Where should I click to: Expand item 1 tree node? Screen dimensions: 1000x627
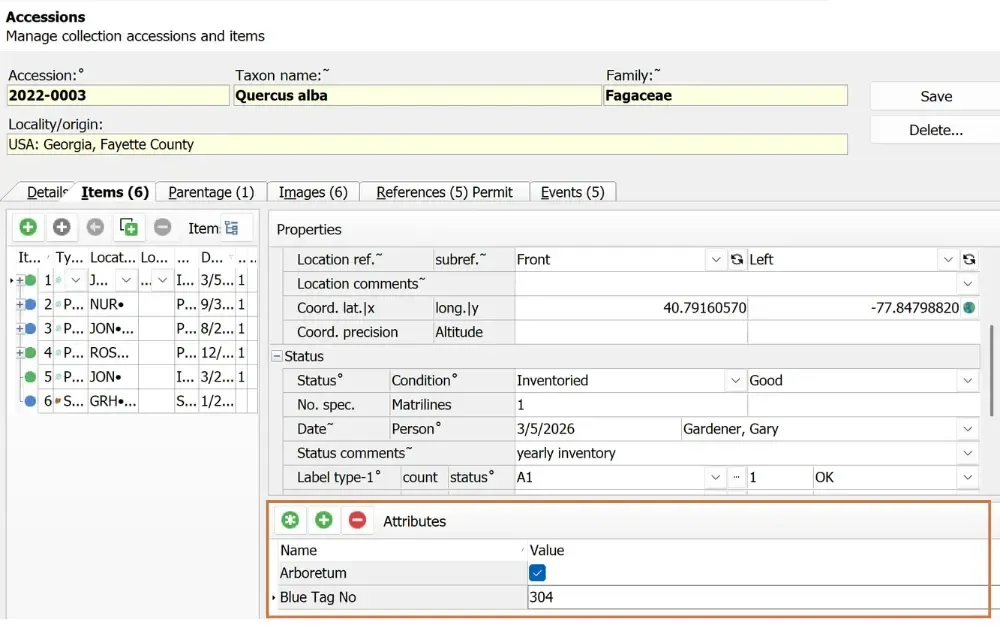(20, 280)
